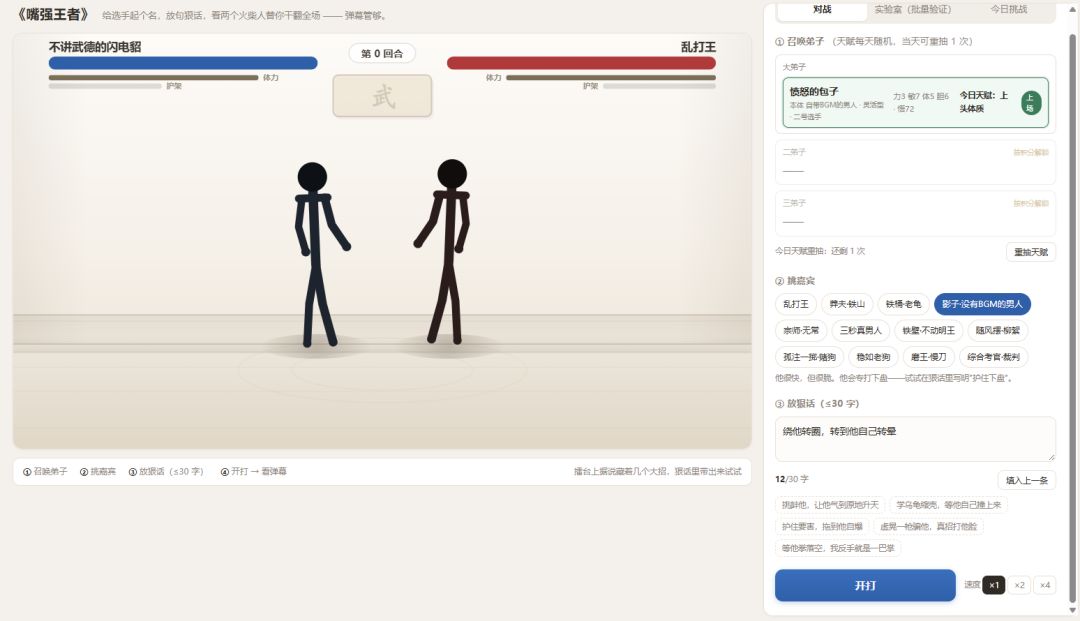Focus the 放狠话 text input box
The image size is (1080, 621).
coord(915,439)
